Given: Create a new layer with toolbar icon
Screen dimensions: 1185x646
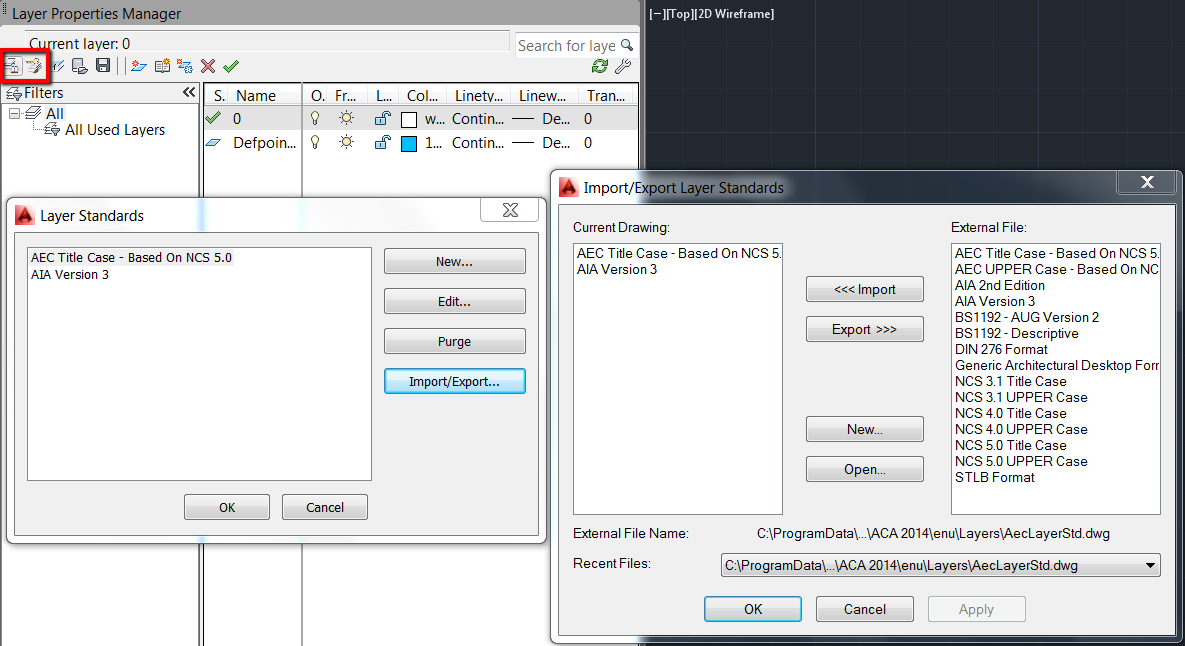Looking at the screenshot, I should pyautogui.click(x=138, y=66).
